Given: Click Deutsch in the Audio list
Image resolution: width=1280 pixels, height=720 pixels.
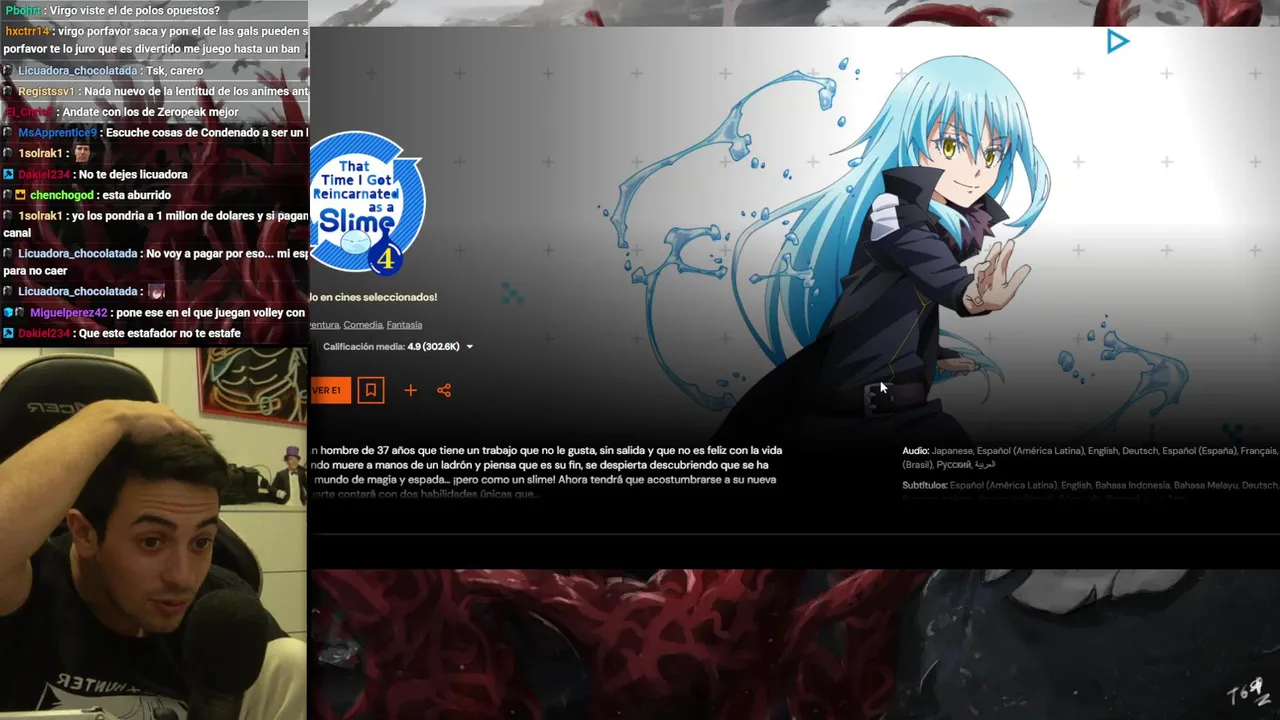Looking at the screenshot, I should point(1139,451).
